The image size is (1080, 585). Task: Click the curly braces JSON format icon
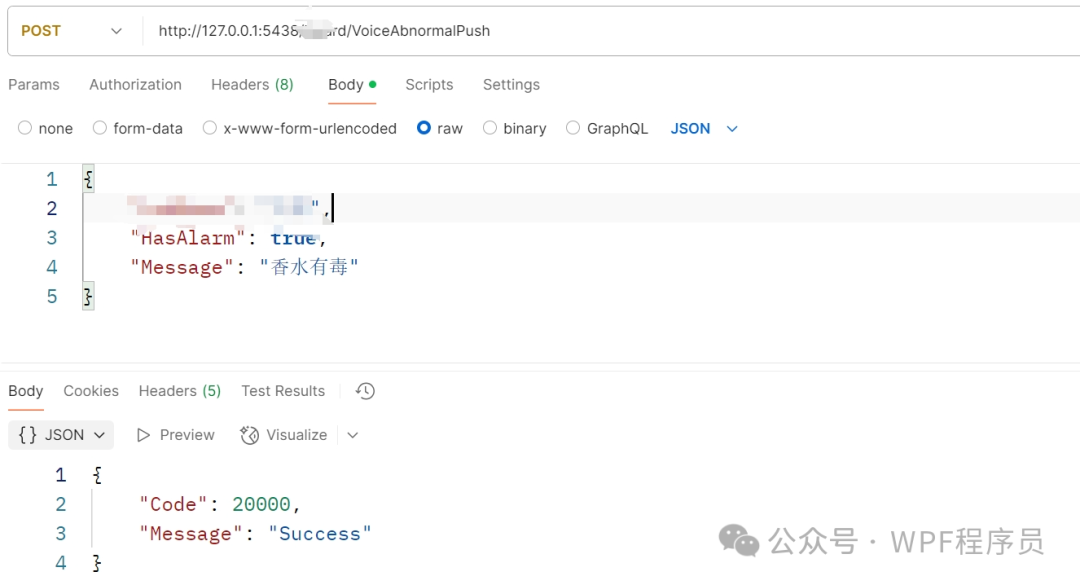coord(28,435)
